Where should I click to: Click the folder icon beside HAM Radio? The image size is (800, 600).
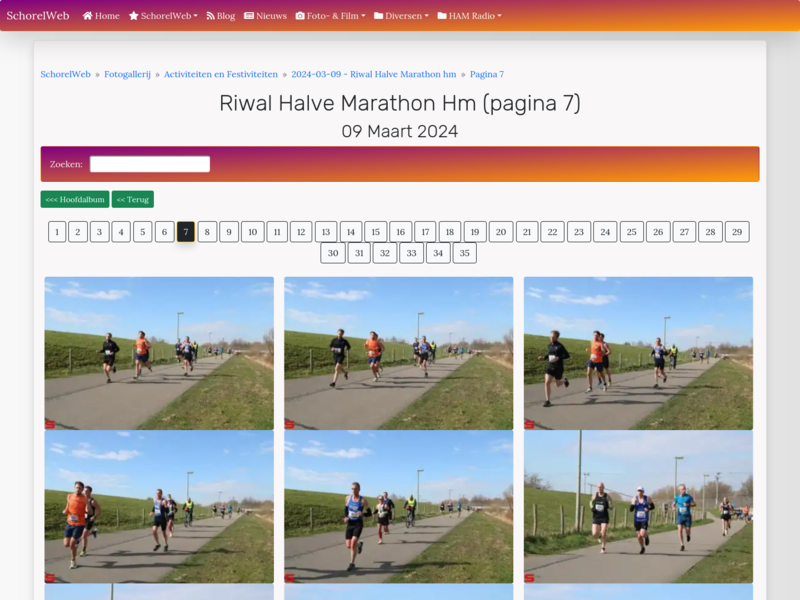(x=442, y=16)
